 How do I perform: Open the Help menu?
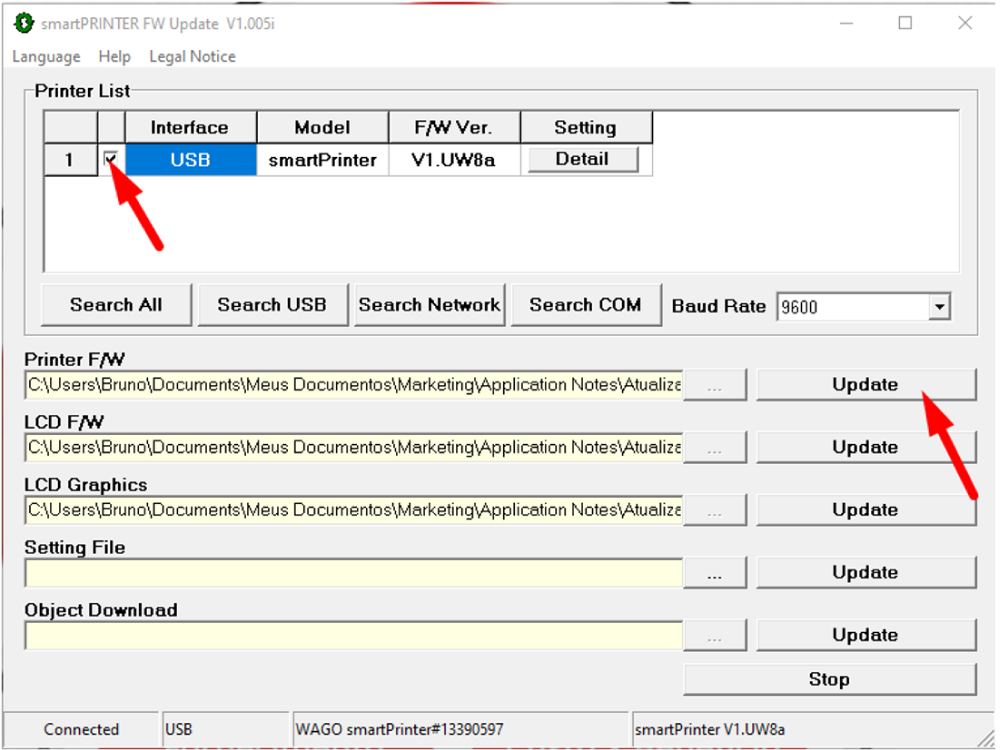pos(115,57)
